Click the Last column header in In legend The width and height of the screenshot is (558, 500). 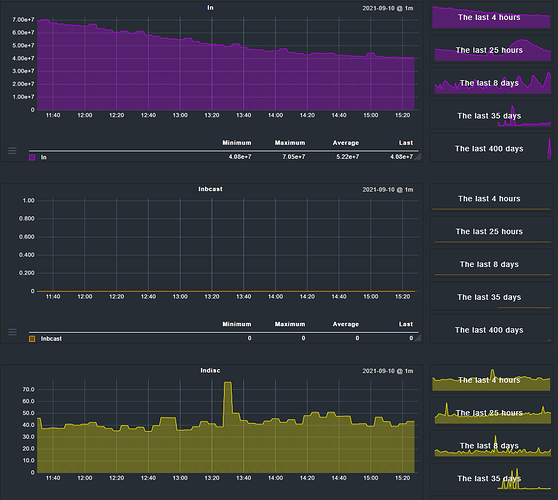(x=406, y=143)
